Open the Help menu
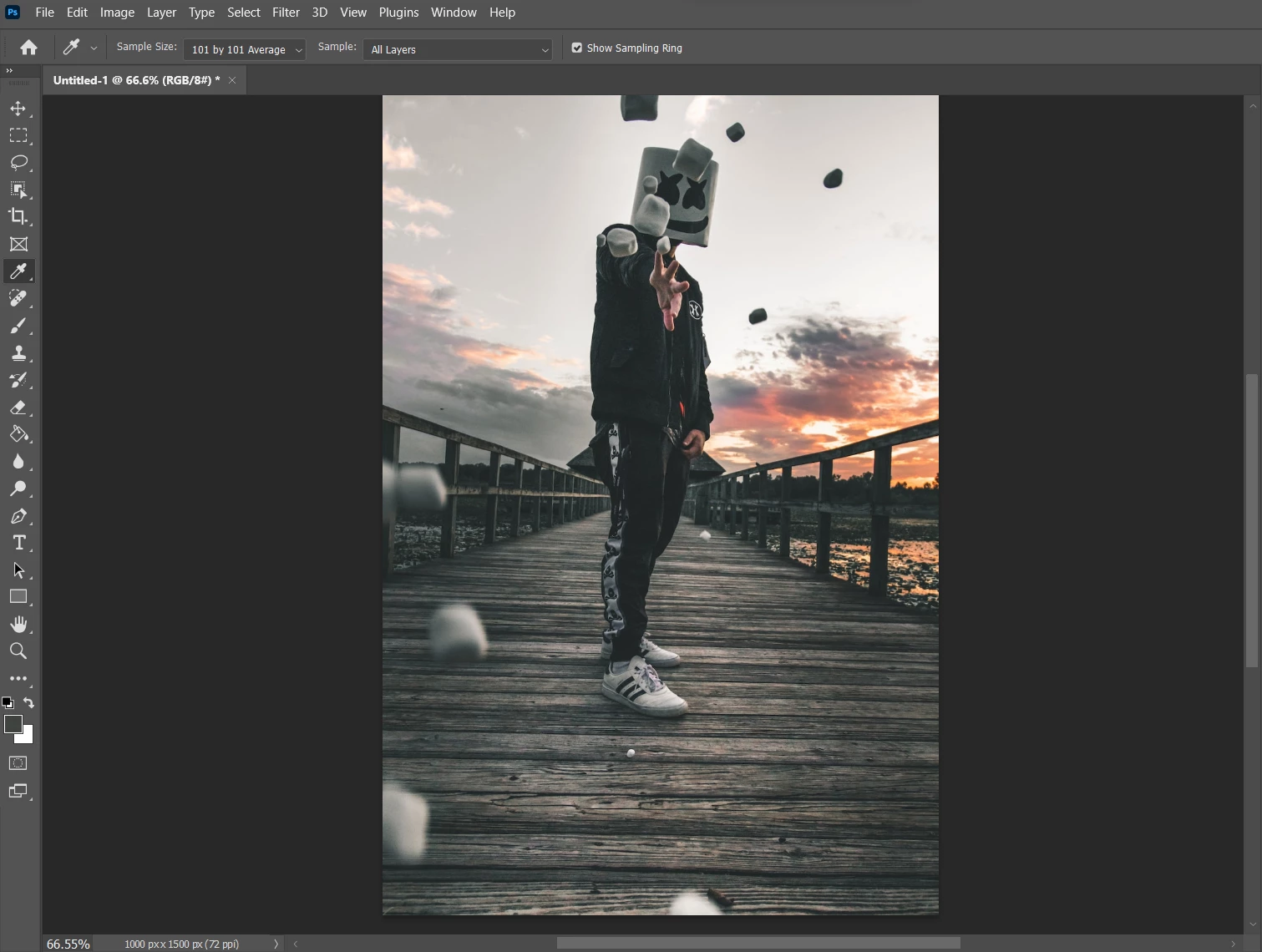Viewport: 1262px width, 952px height. click(x=502, y=13)
